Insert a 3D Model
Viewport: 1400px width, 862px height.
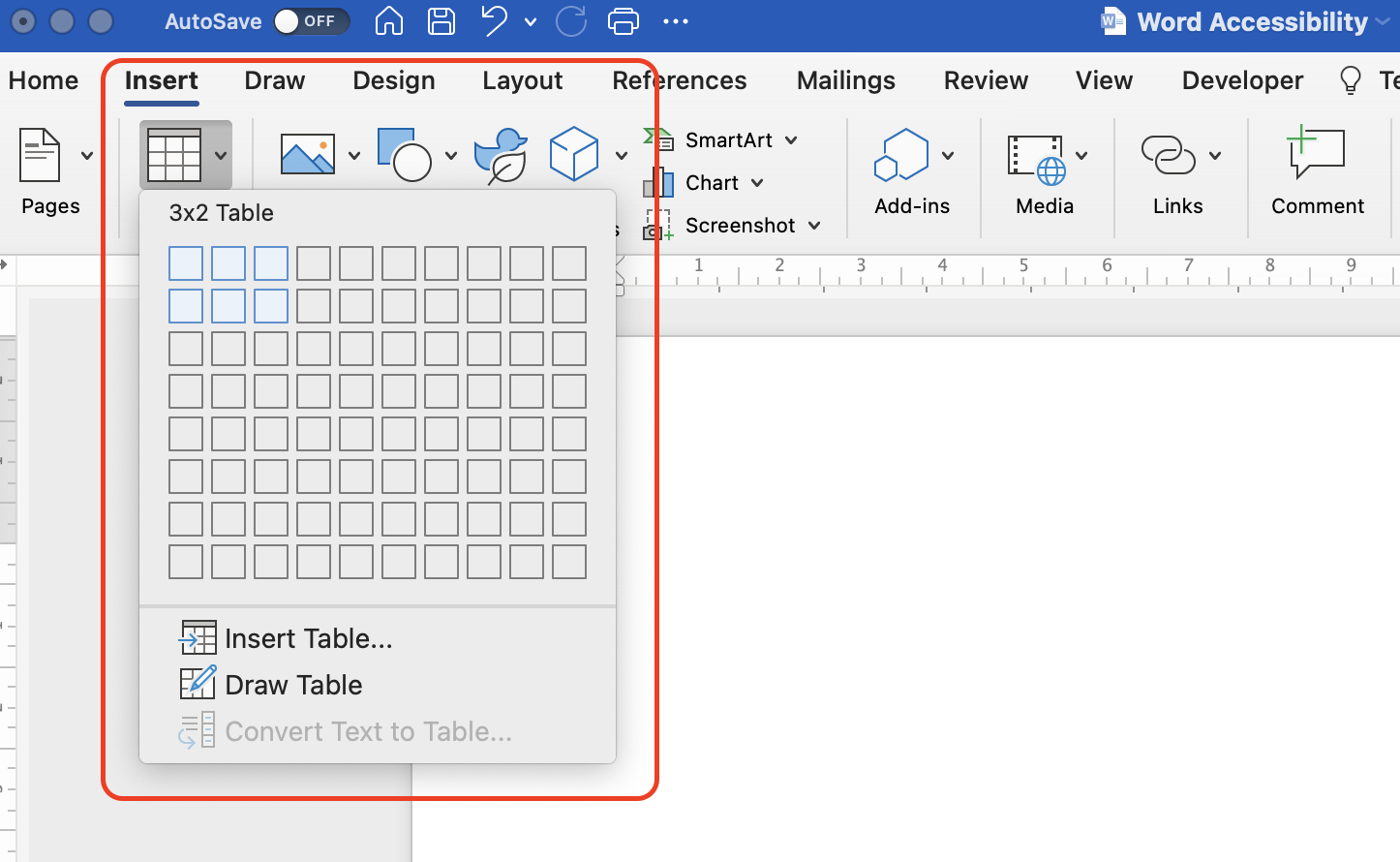575,153
